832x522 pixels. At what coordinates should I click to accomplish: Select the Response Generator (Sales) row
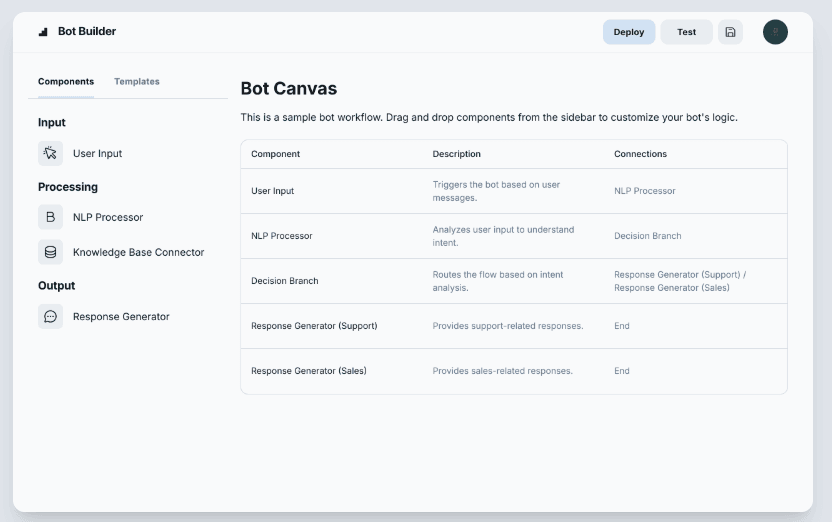[x=513, y=371]
